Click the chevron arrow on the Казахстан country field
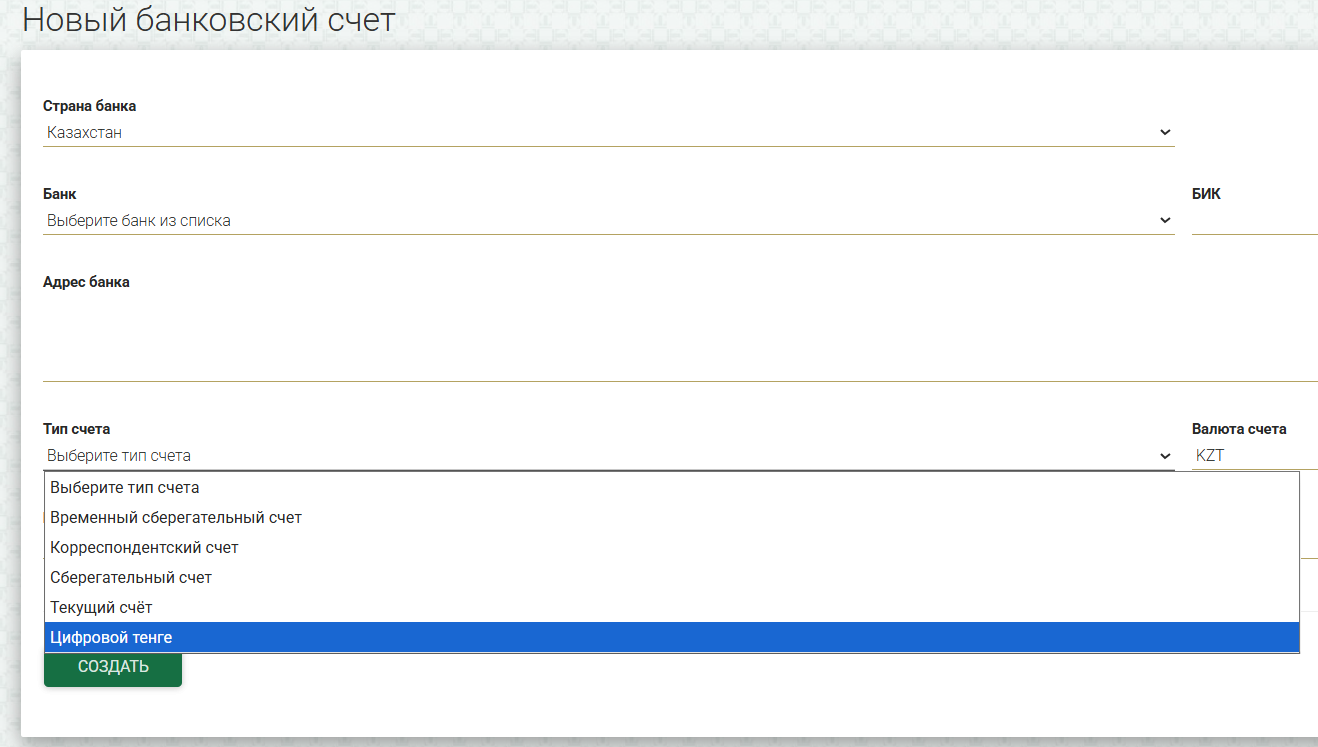Viewport: 1318px width, 747px height. tap(1165, 132)
